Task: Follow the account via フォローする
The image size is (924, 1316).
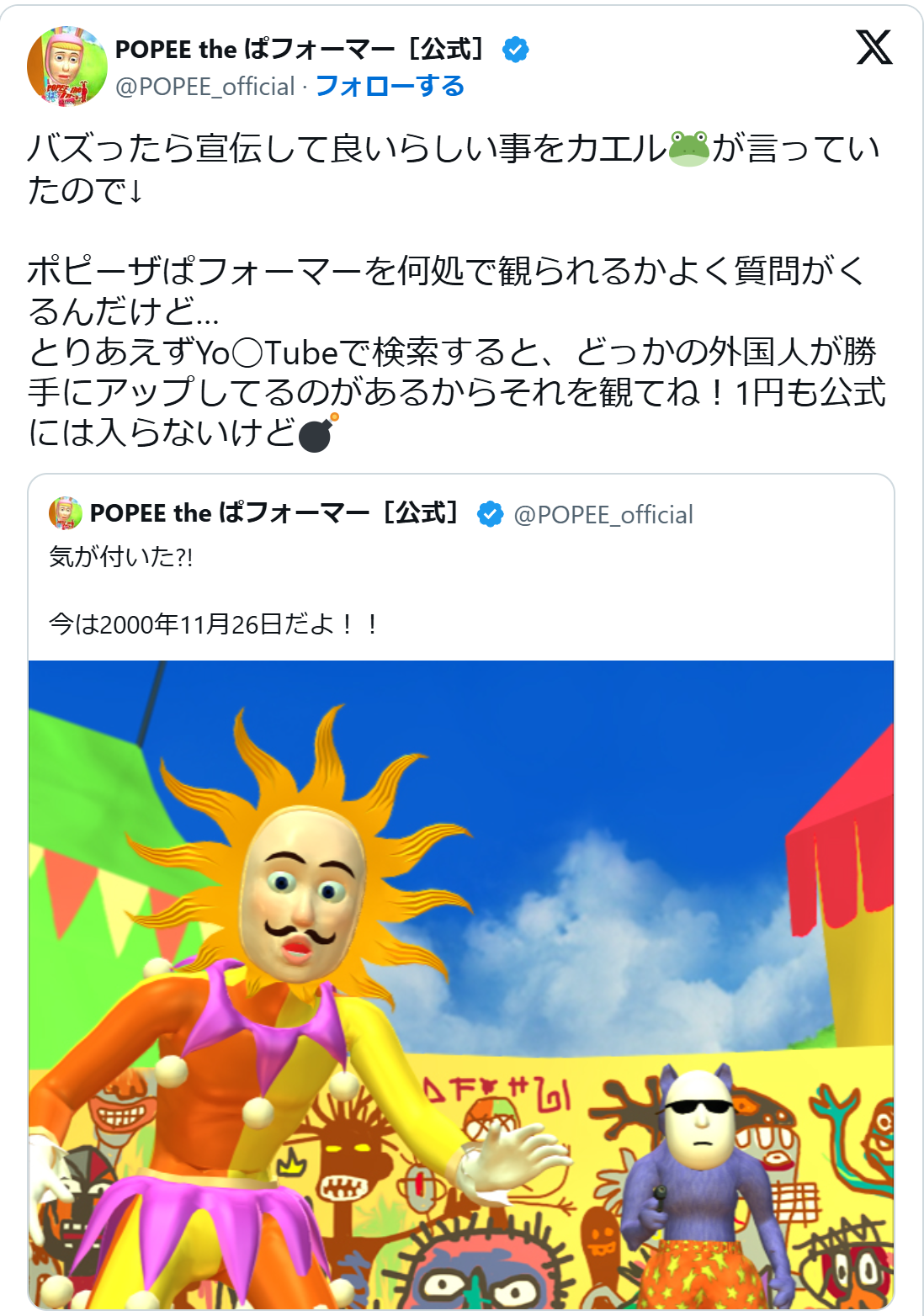Action: [390, 86]
